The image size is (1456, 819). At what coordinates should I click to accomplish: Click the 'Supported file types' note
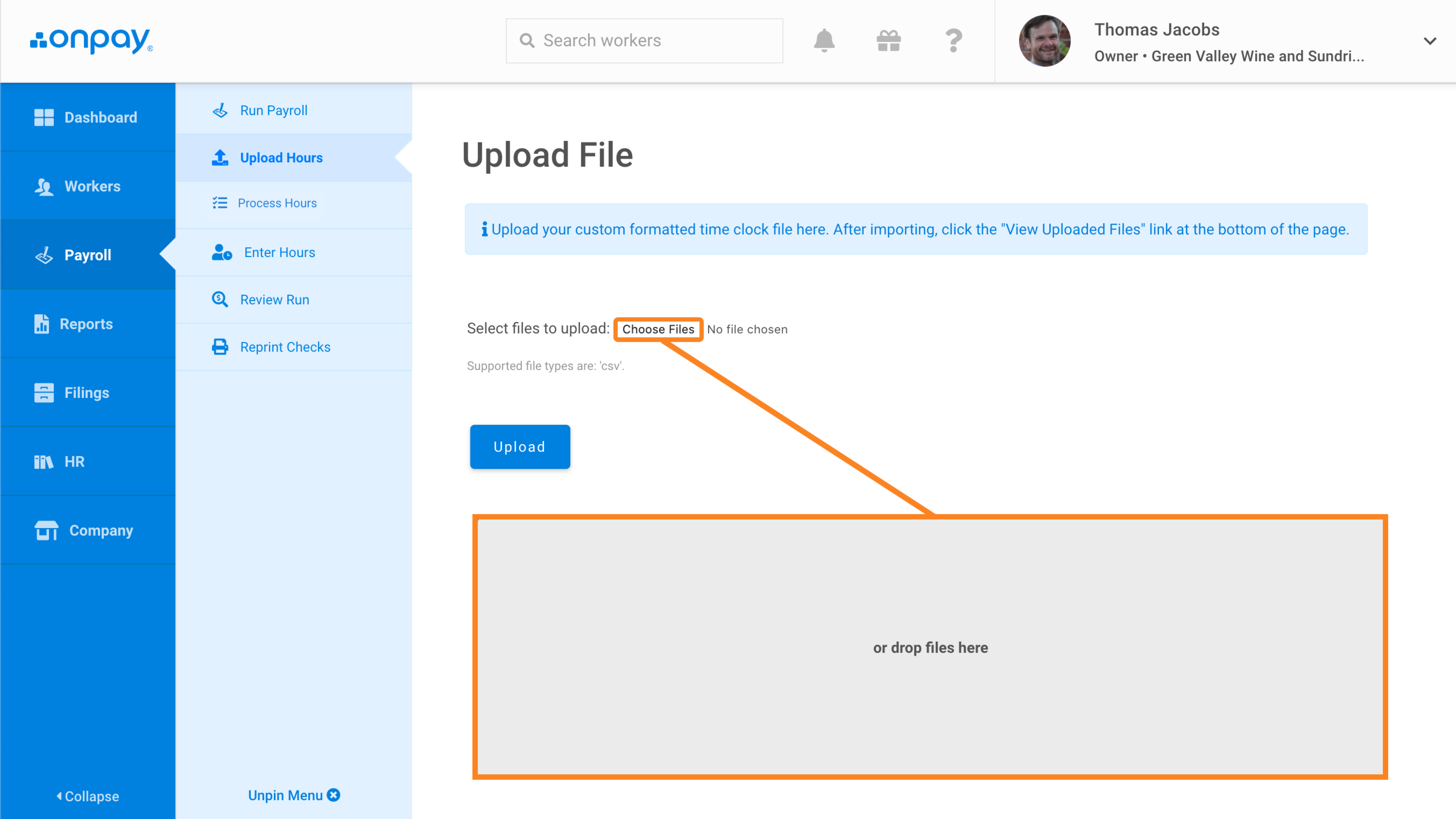(545, 366)
